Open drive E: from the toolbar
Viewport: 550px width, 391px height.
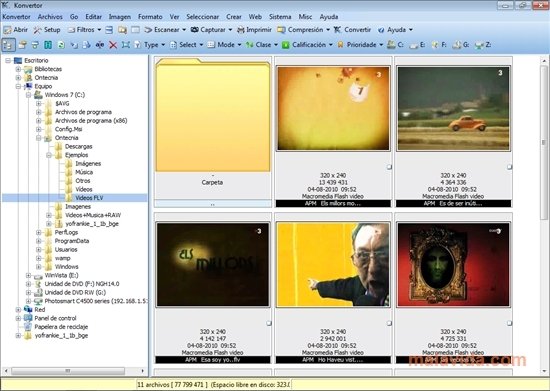point(417,45)
